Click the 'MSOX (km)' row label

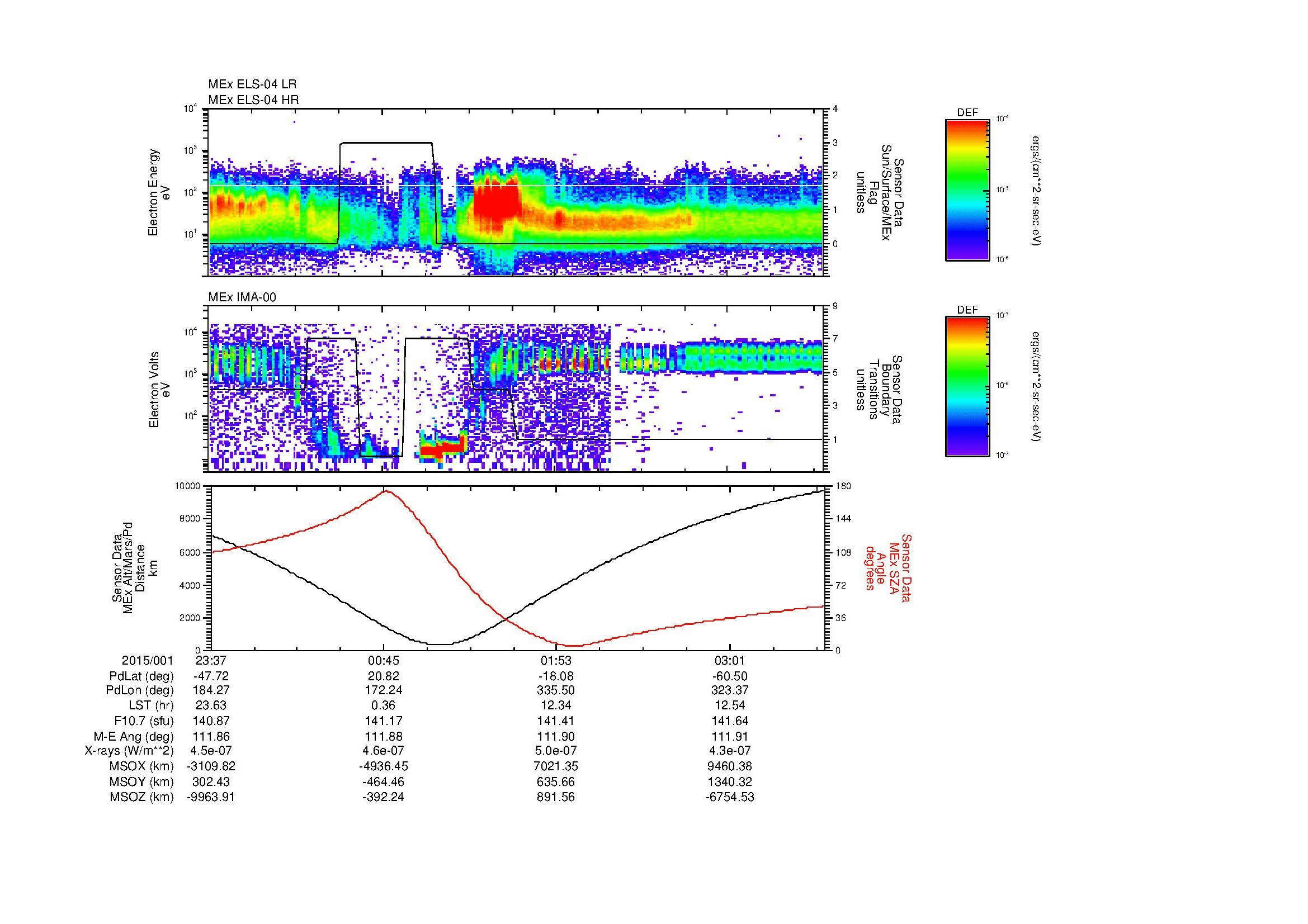tap(143, 766)
